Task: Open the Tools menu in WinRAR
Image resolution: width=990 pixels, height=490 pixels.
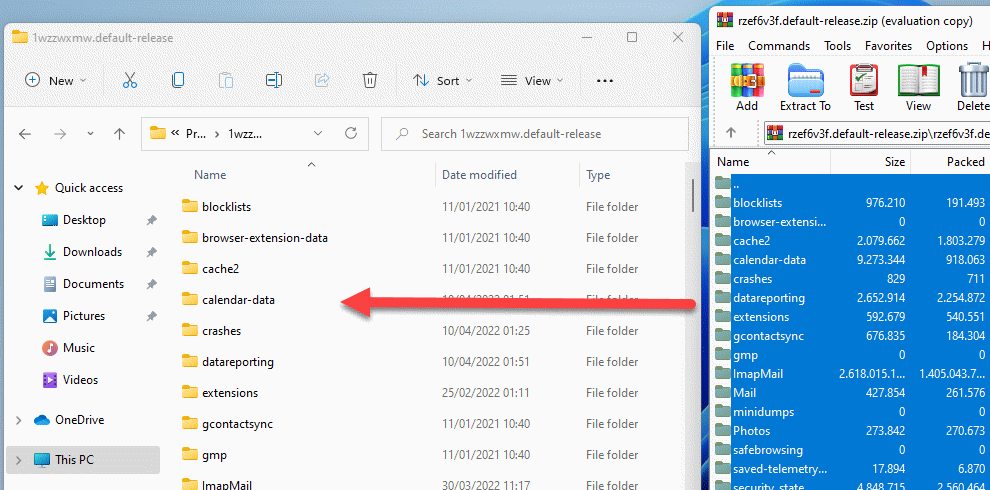Action: [837, 46]
